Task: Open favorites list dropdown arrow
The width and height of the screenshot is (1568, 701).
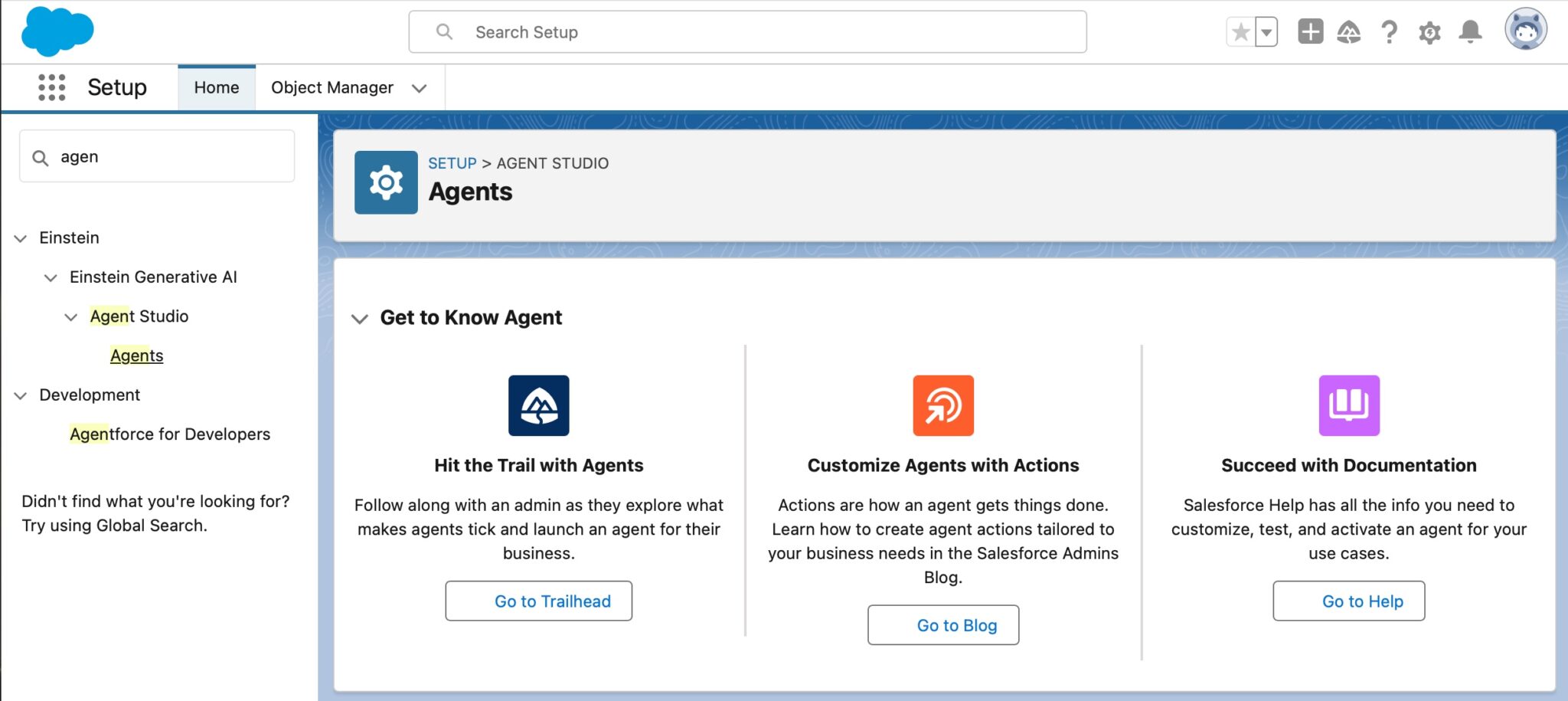Action: [1266, 32]
